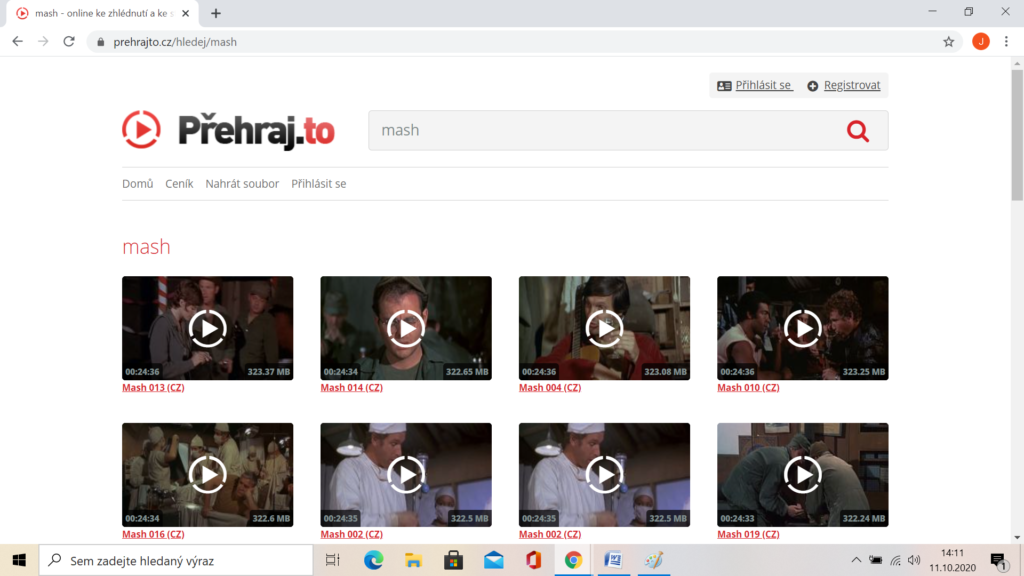Viewport: 1024px width, 576px height.
Task: Open the Mash 010 (CZ) title link
Action: pyautogui.click(x=748, y=387)
